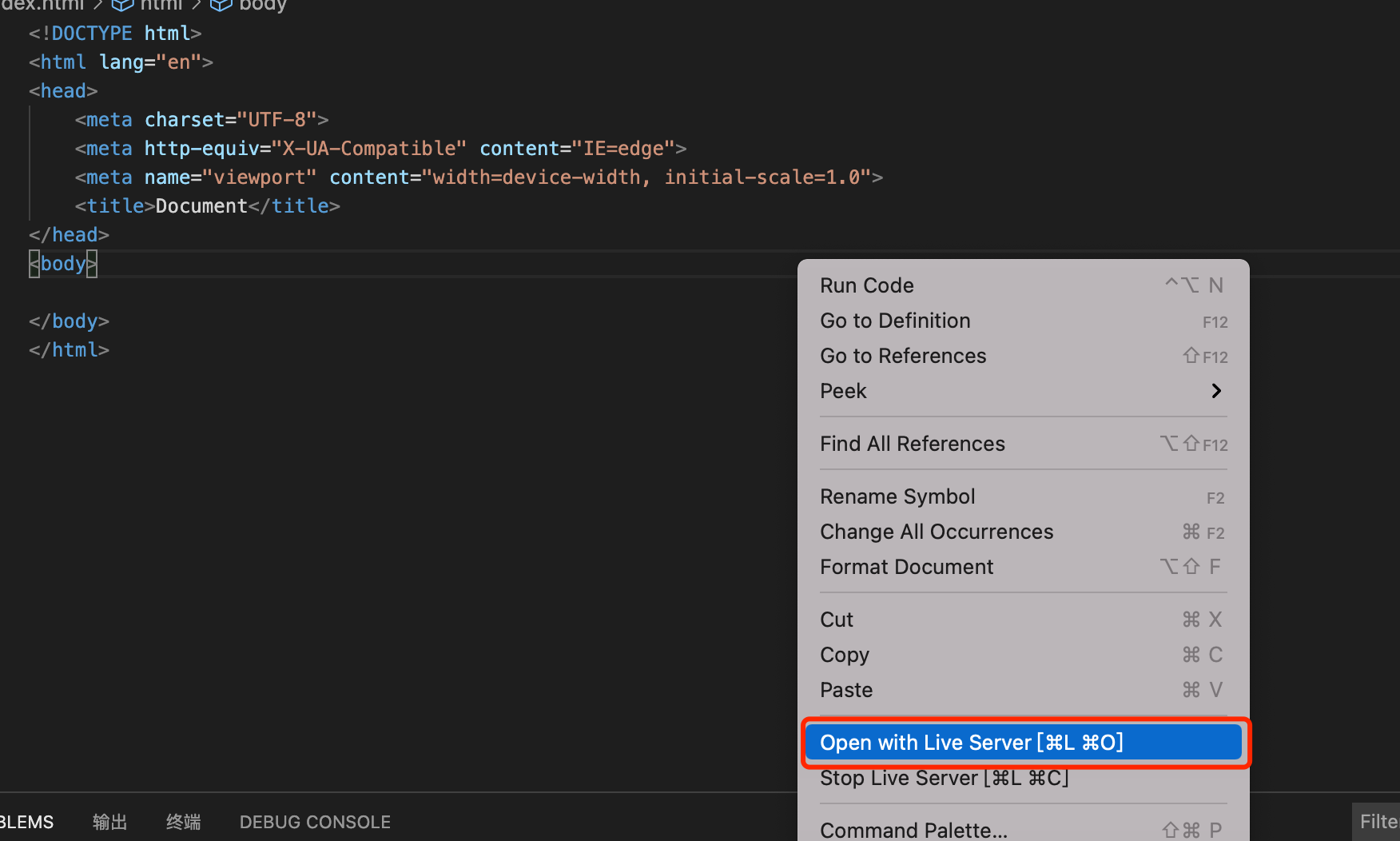Select Stop Live Server option
This screenshot has height=841, width=1400.
(1023, 778)
